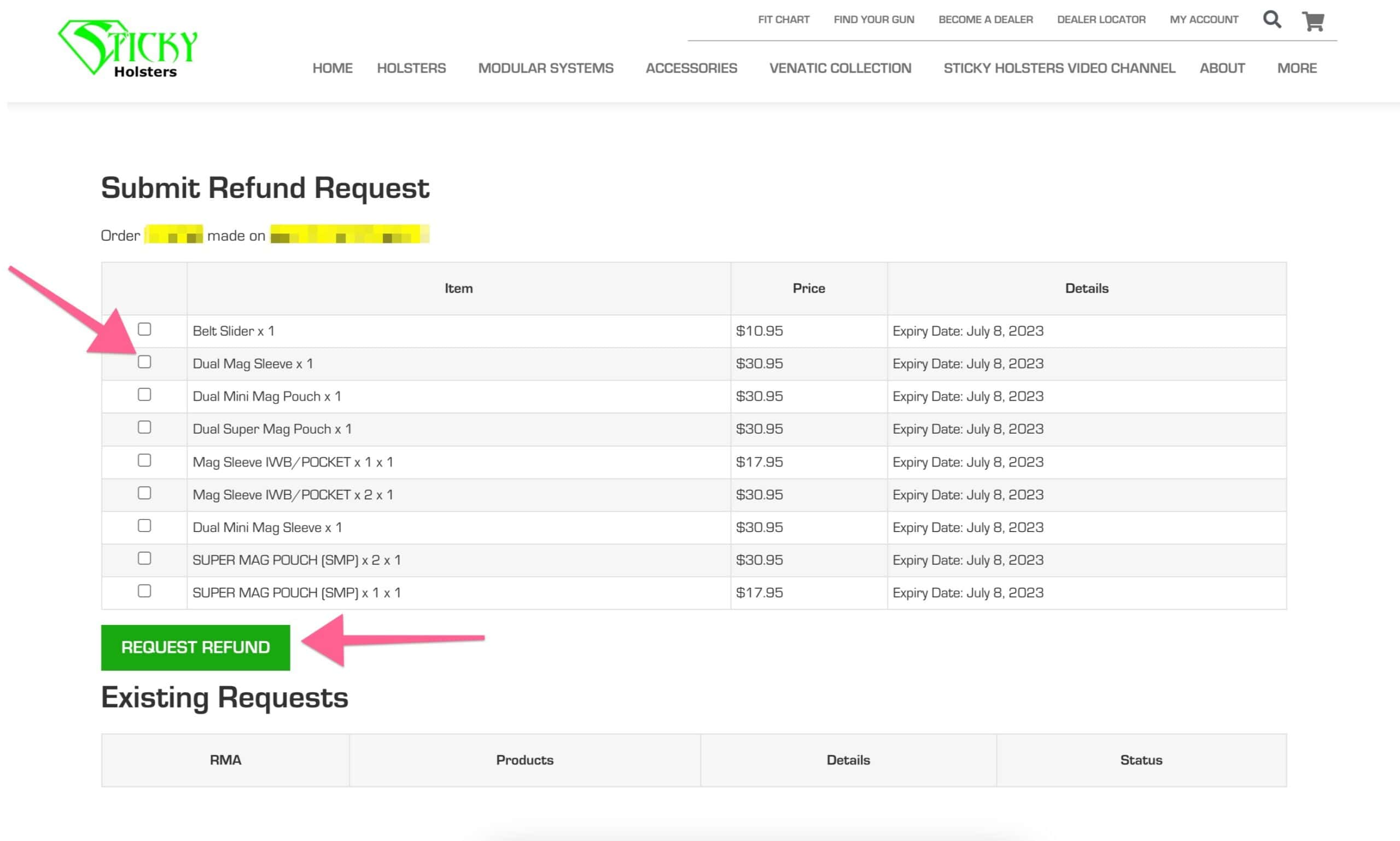Open the shopping cart icon
Image resolution: width=1400 pixels, height=841 pixels.
[x=1312, y=21]
